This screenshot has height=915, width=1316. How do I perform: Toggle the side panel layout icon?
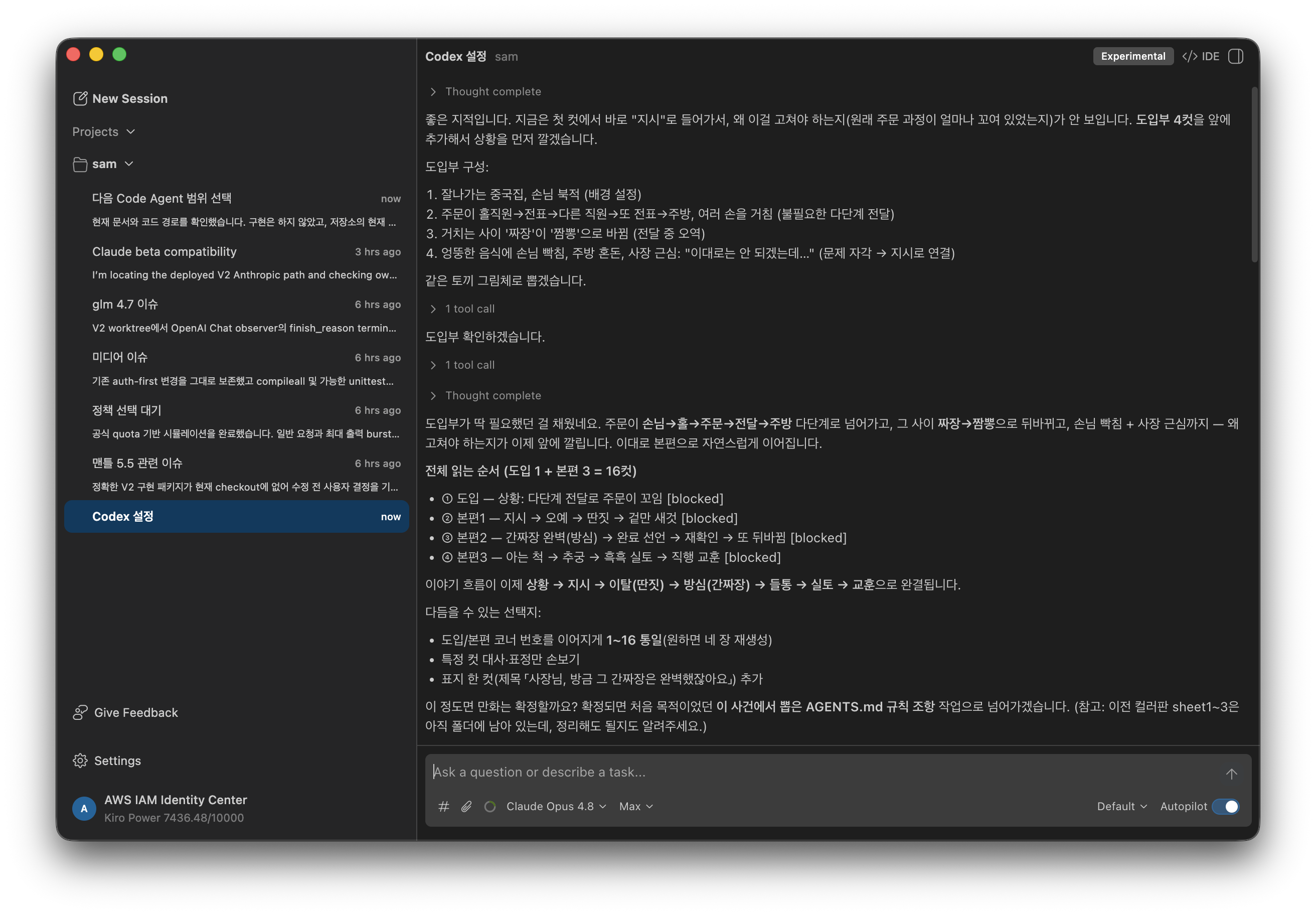(1236, 56)
